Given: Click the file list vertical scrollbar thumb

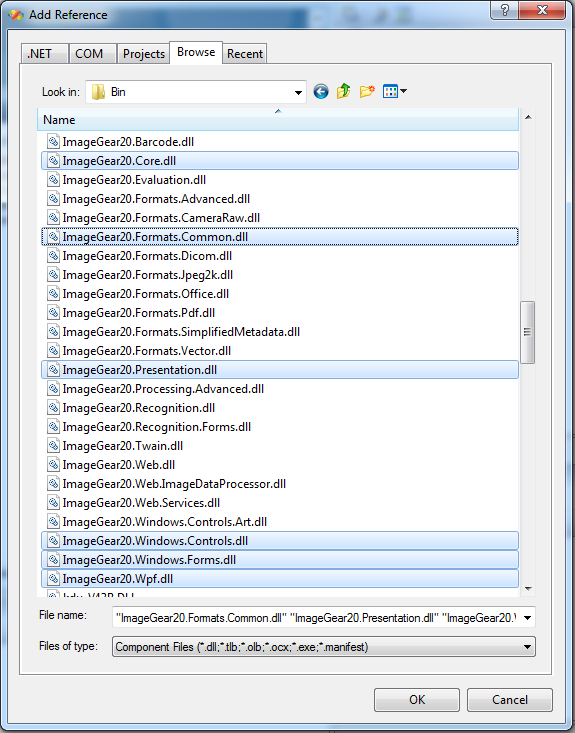Looking at the screenshot, I should (x=527, y=332).
